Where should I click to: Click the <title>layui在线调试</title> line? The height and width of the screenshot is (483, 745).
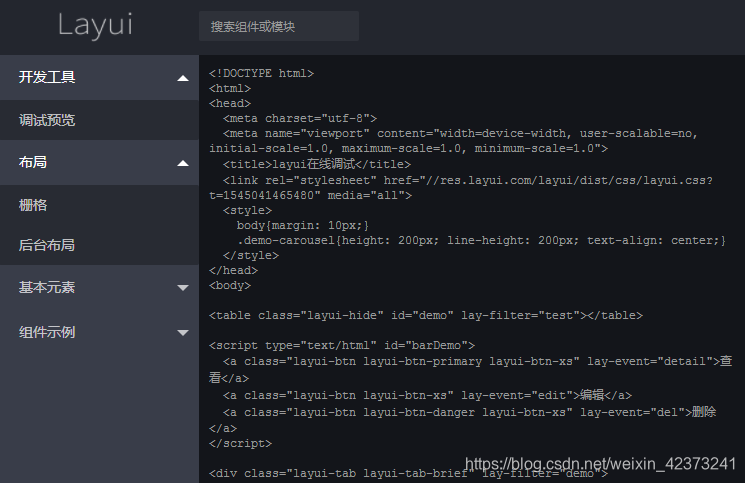(317, 164)
